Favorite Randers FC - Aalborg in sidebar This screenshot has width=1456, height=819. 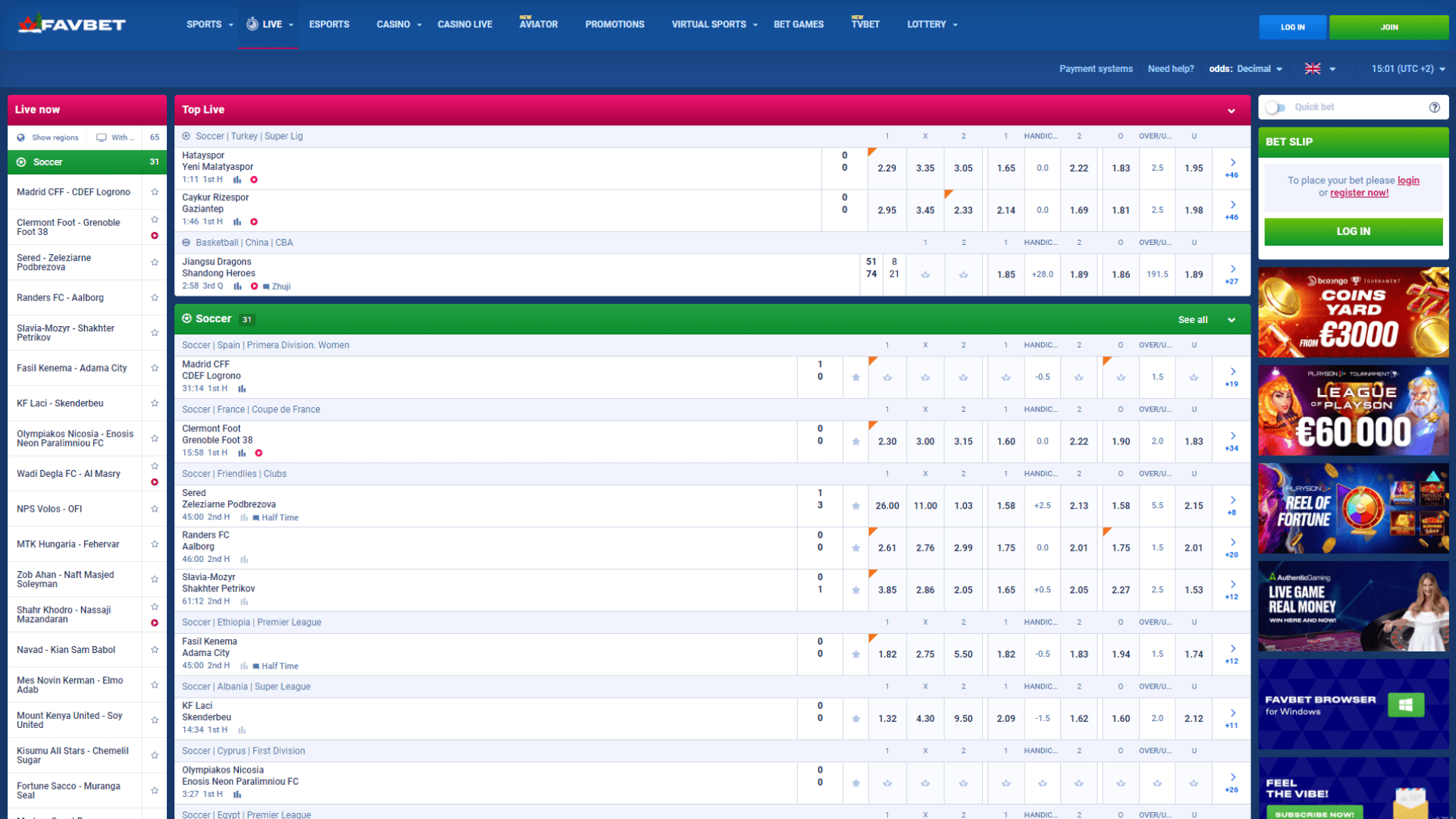[155, 297]
